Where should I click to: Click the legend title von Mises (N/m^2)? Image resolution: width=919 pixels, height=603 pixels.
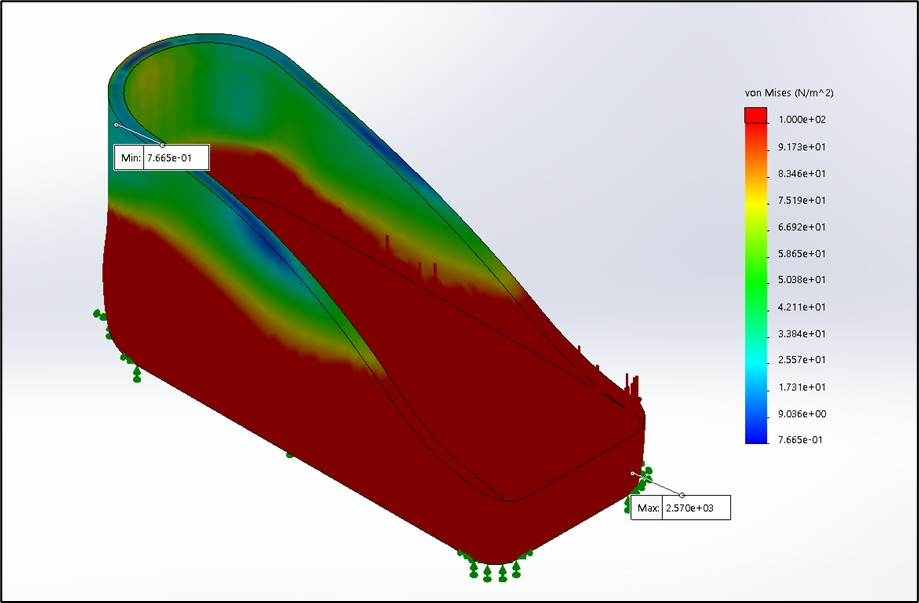click(x=789, y=93)
